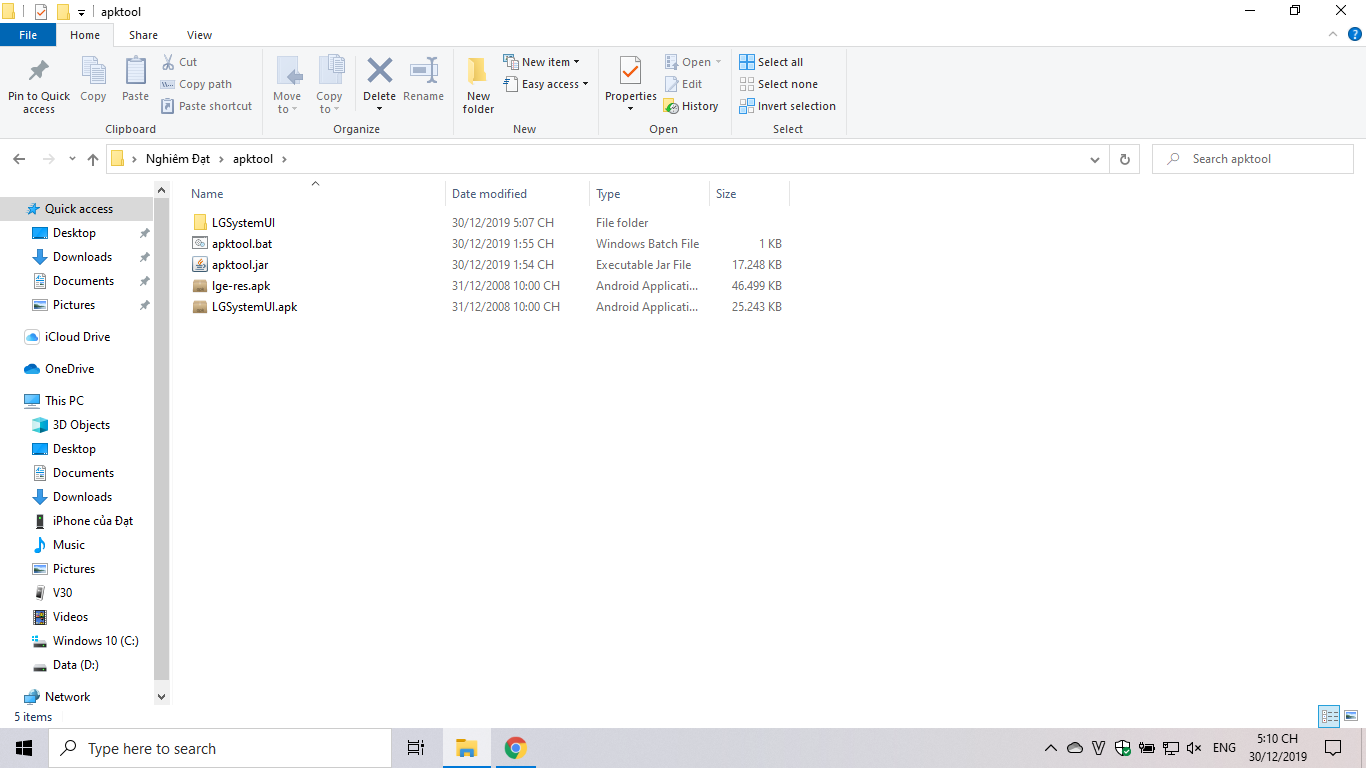Mute the speaker in system tray
This screenshot has width=1366, height=768.
(x=1194, y=747)
